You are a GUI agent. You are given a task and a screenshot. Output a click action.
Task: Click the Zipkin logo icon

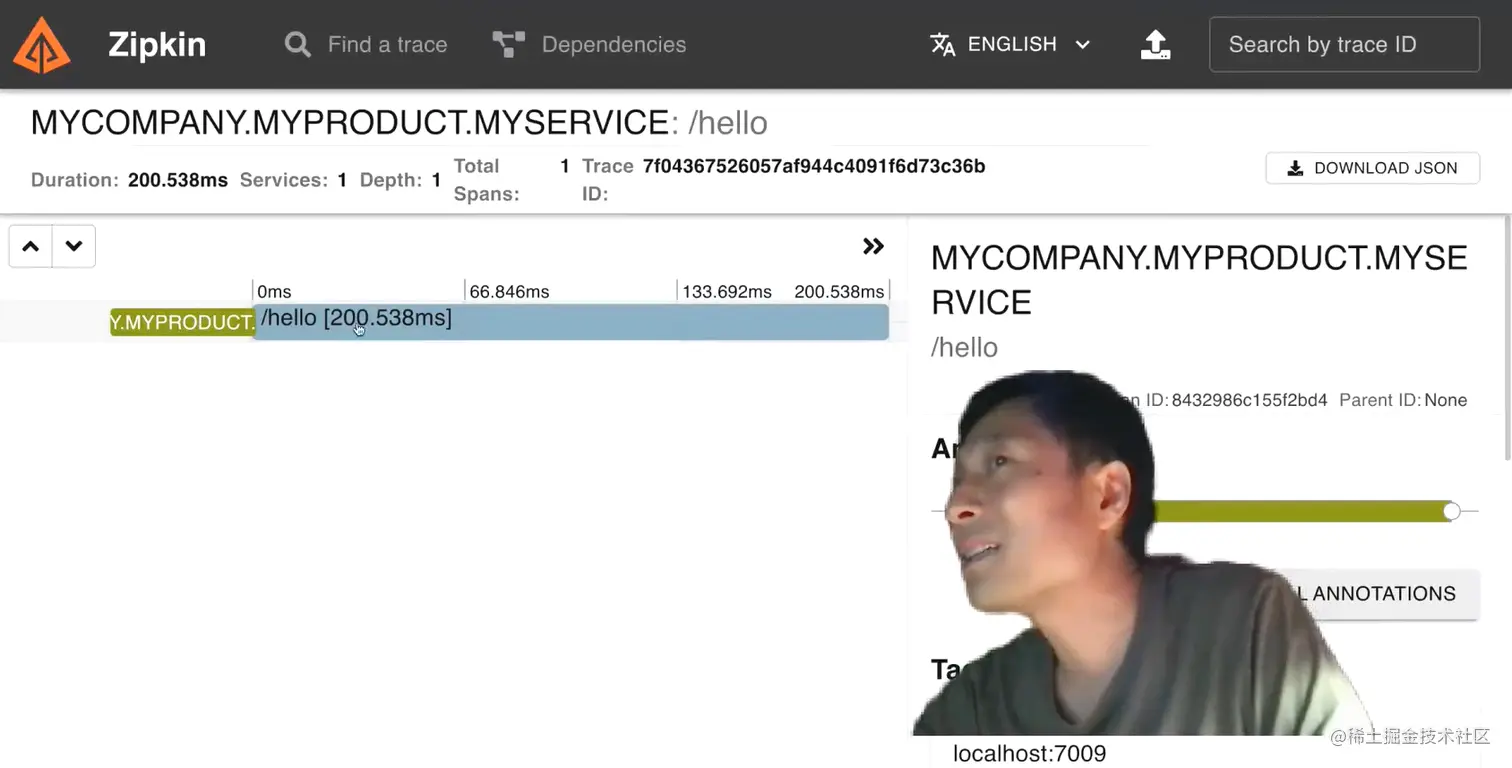[x=42, y=45]
